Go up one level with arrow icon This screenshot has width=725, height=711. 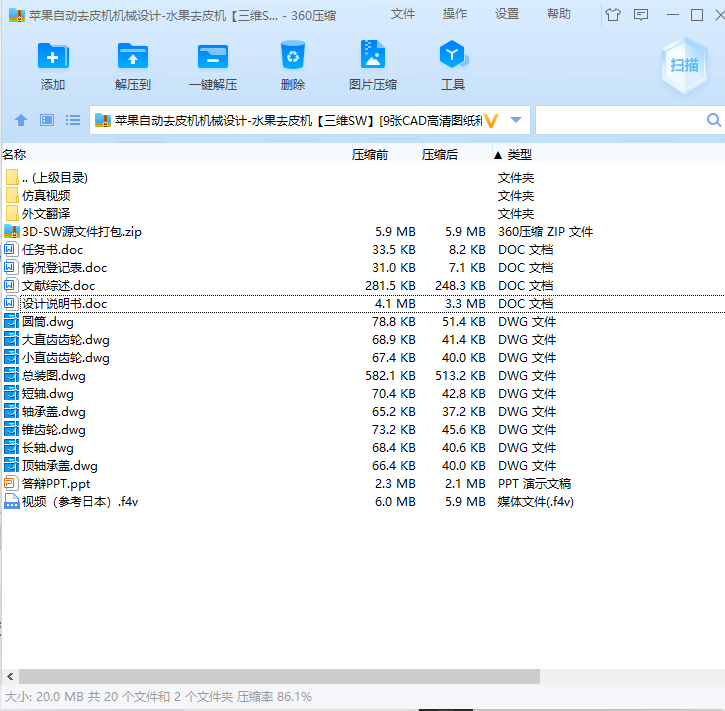(21, 121)
